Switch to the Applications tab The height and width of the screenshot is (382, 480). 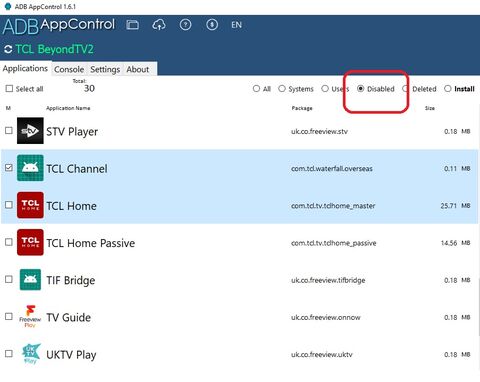click(25, 68)
